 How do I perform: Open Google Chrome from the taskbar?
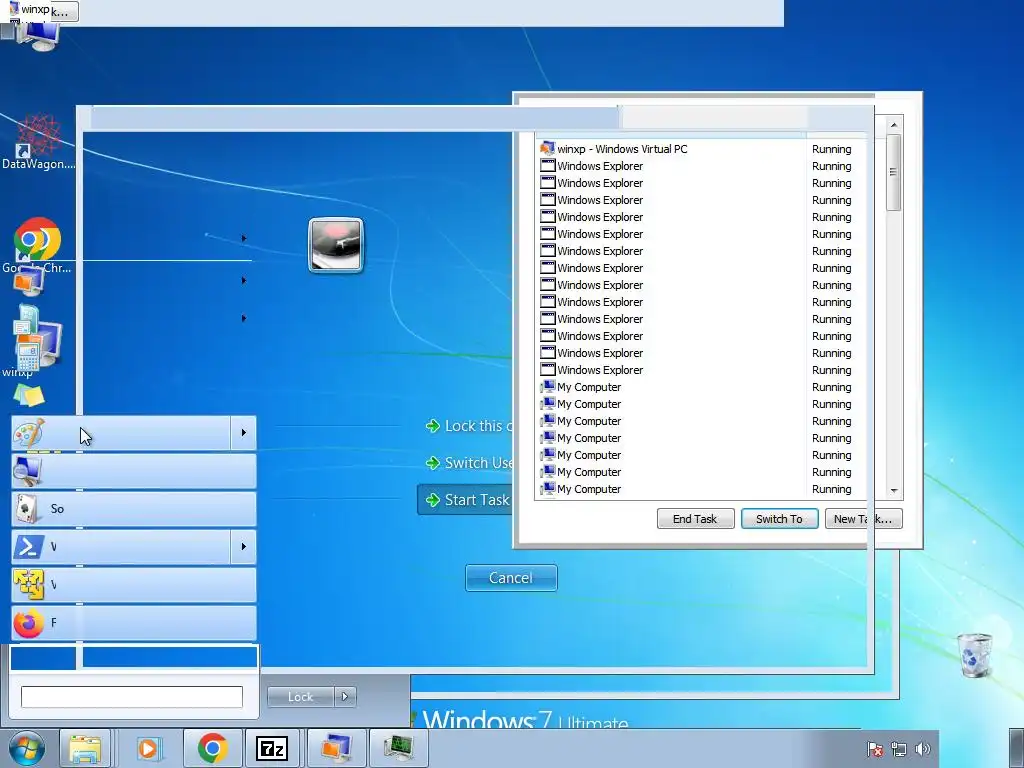[212, 748]
